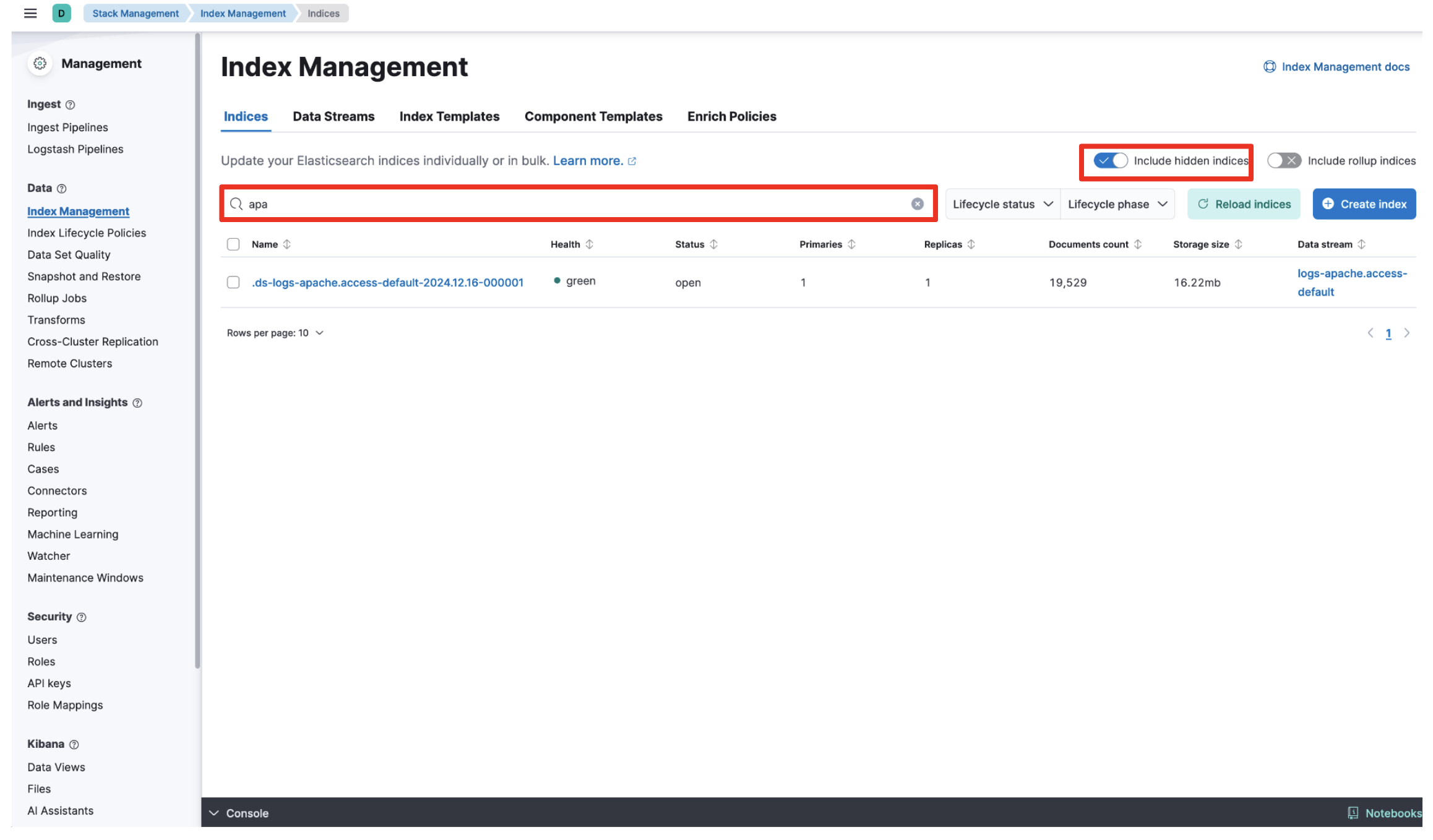Click Kibana section help icon
Screen dimensions: 1433x840
(74, 745)
